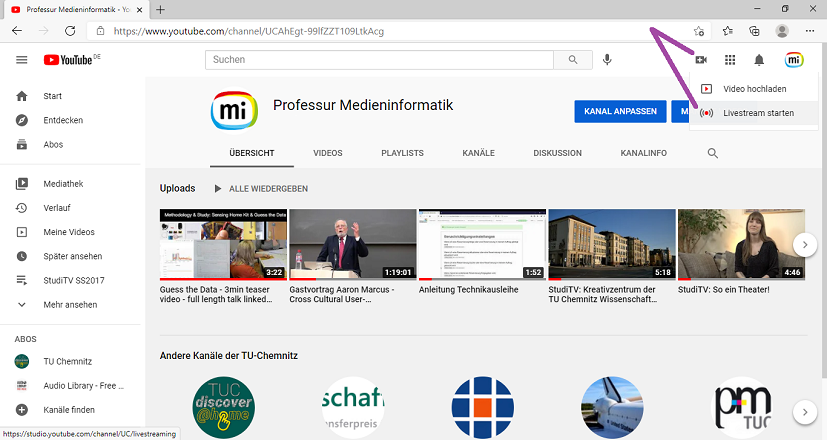The width and height of the screenshot is (827, 443).
Task: Open browser collections icon
Action: point(754,31)
